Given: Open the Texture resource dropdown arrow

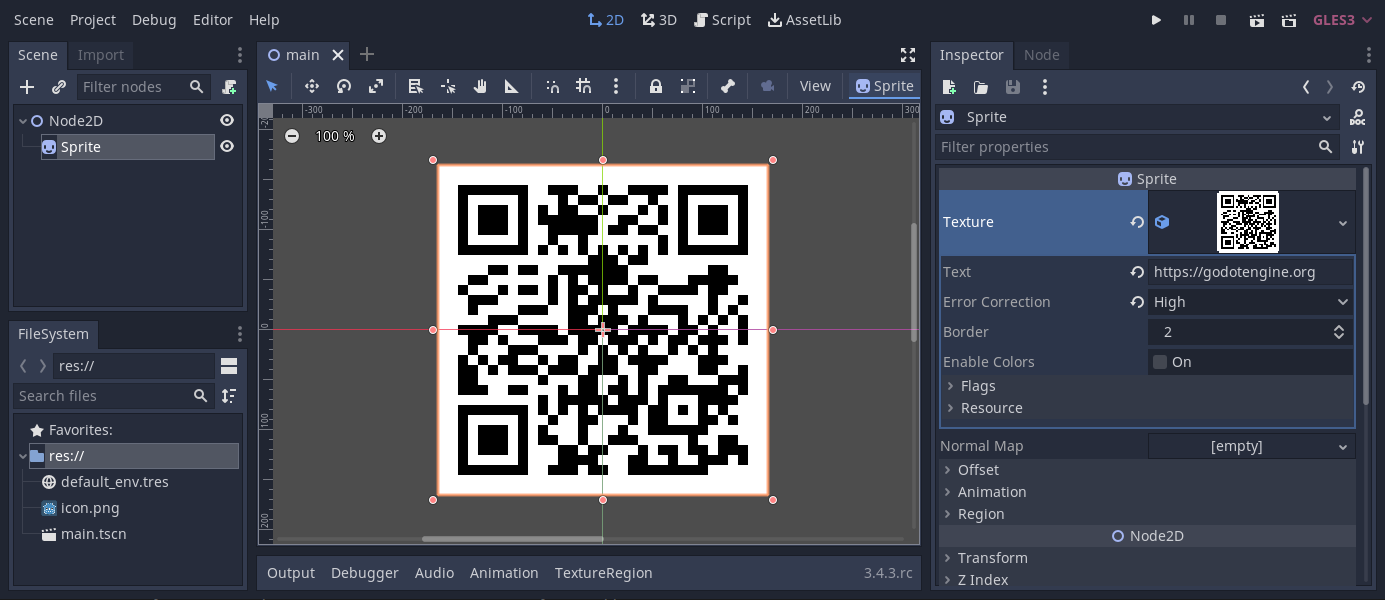Looking at the screenshot, I should [1343, 223].
